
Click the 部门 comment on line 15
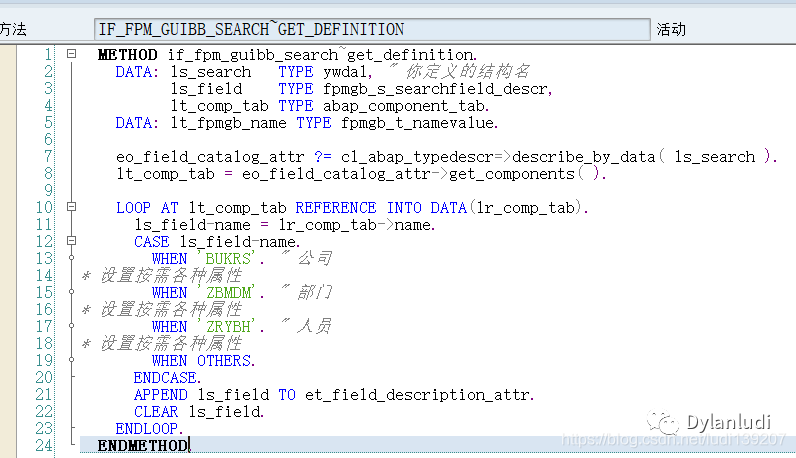click(x=308, y=292)
